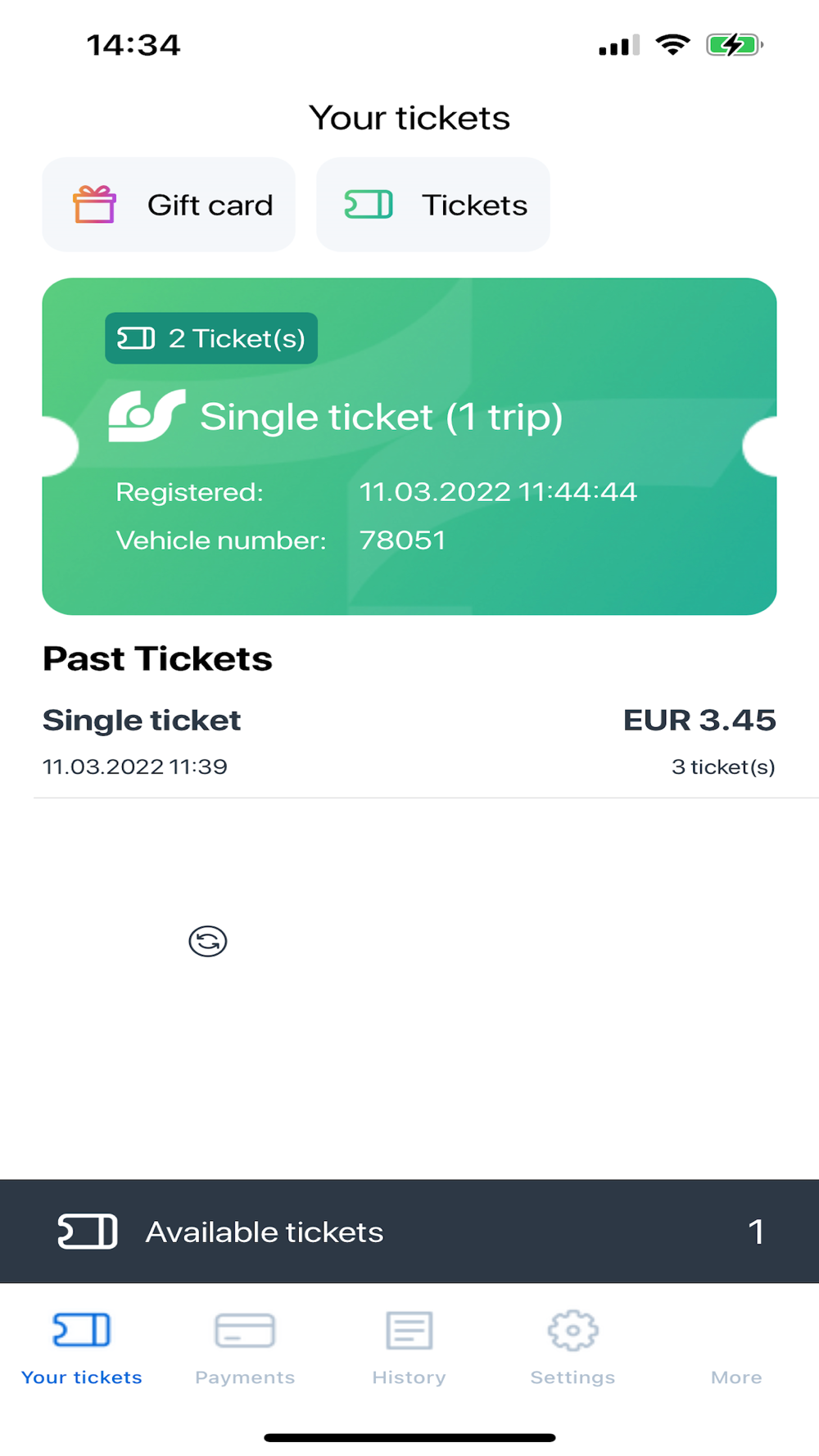
Task: Tap the gift box icon
Action: pos(94,205)
